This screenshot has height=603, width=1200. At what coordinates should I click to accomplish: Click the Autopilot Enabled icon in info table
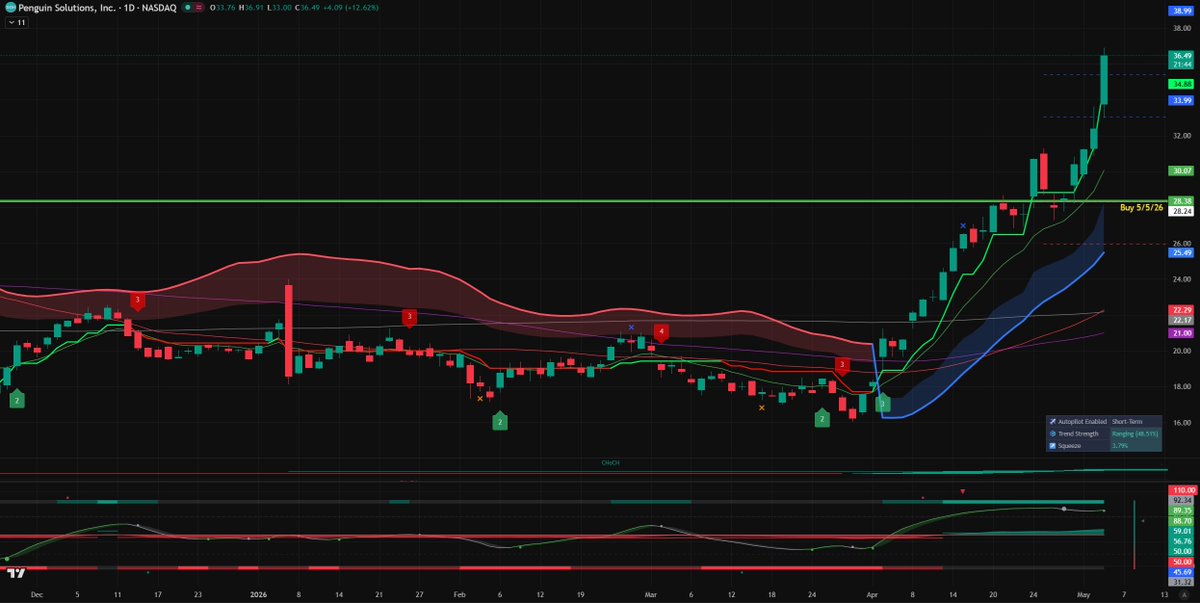[1053, 421]
